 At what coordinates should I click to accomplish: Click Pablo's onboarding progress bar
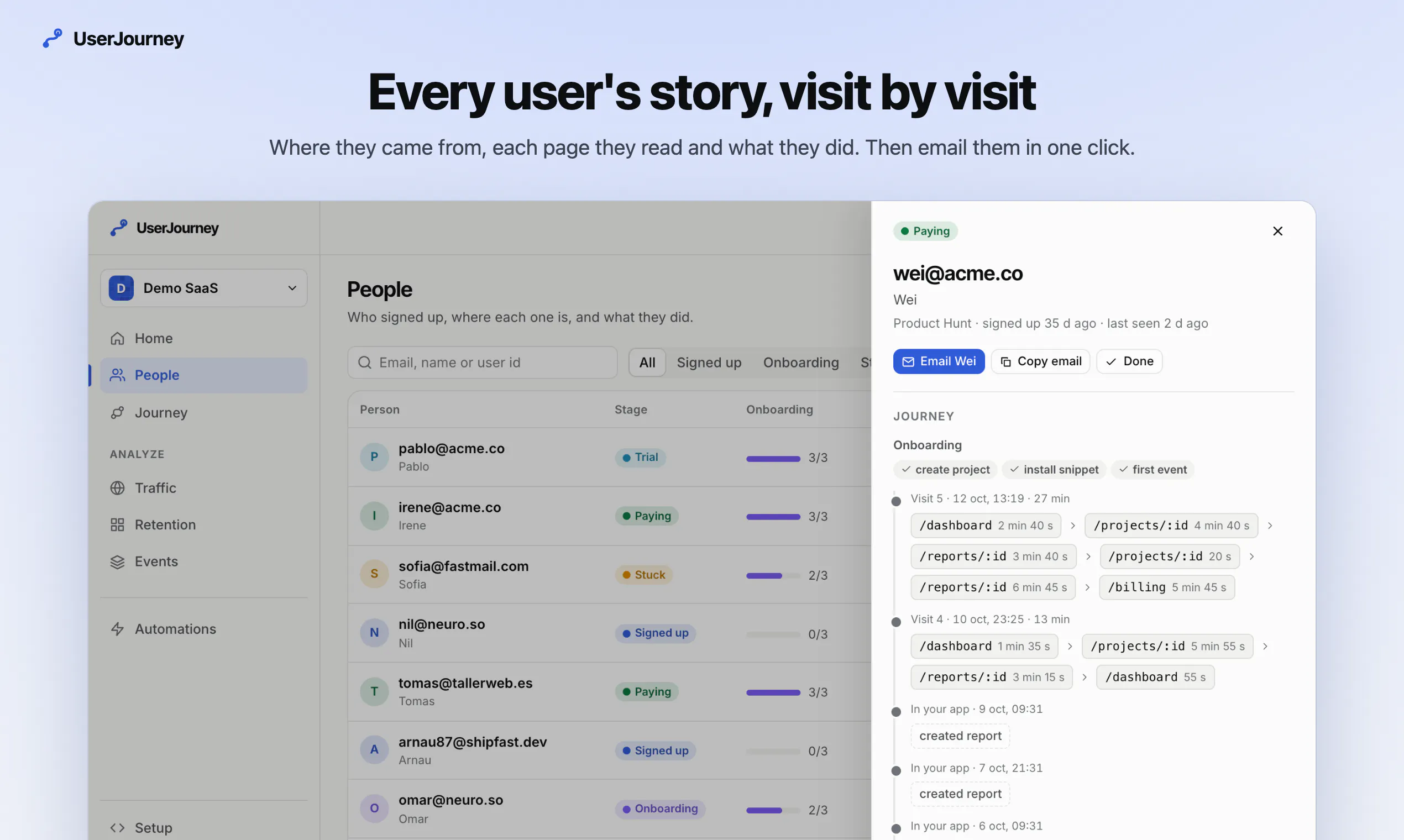point(773,459)
